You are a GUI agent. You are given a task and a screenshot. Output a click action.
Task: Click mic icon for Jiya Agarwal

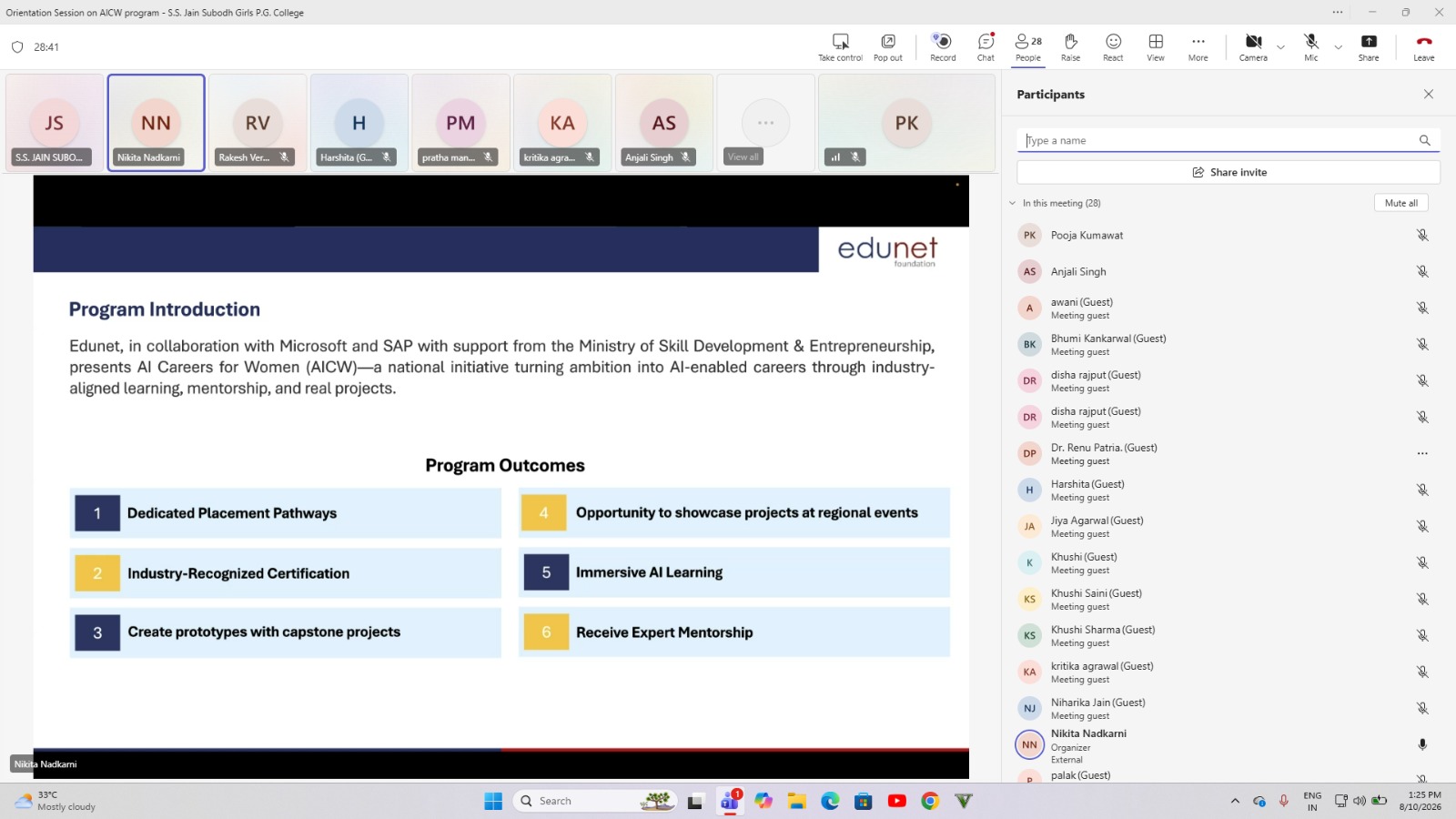1422,526
